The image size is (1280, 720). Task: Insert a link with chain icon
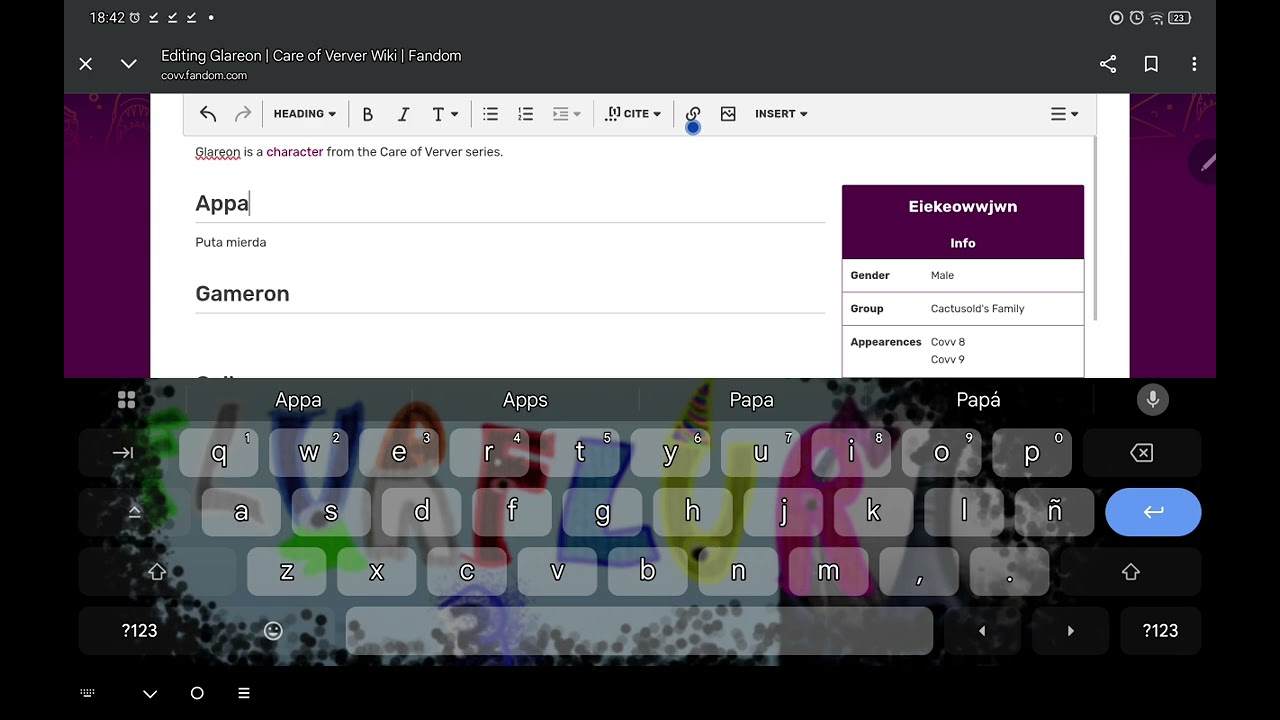point(693,114)
